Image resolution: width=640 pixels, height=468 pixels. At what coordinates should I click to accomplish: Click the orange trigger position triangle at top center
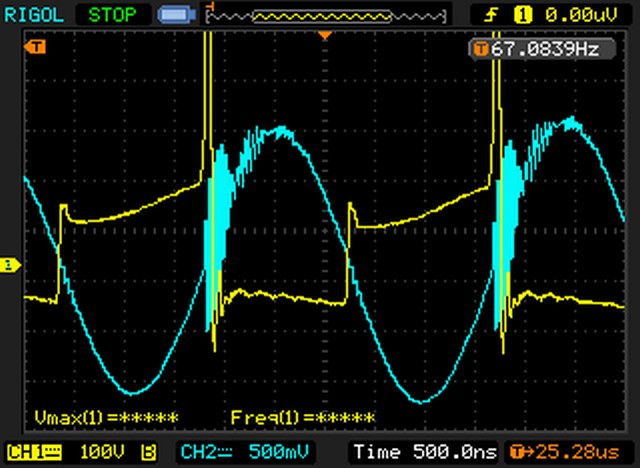click(324, 37)
